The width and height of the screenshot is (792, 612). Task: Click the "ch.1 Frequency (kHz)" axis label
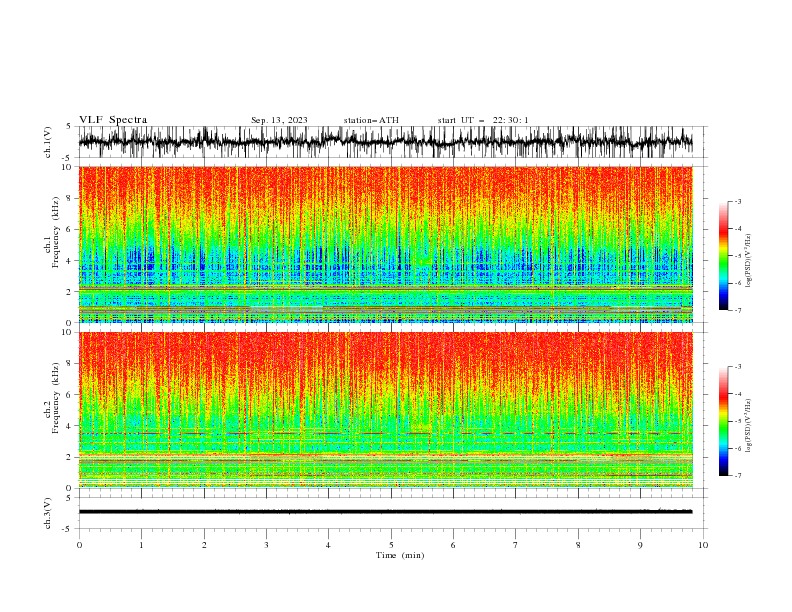coord(52,231)
